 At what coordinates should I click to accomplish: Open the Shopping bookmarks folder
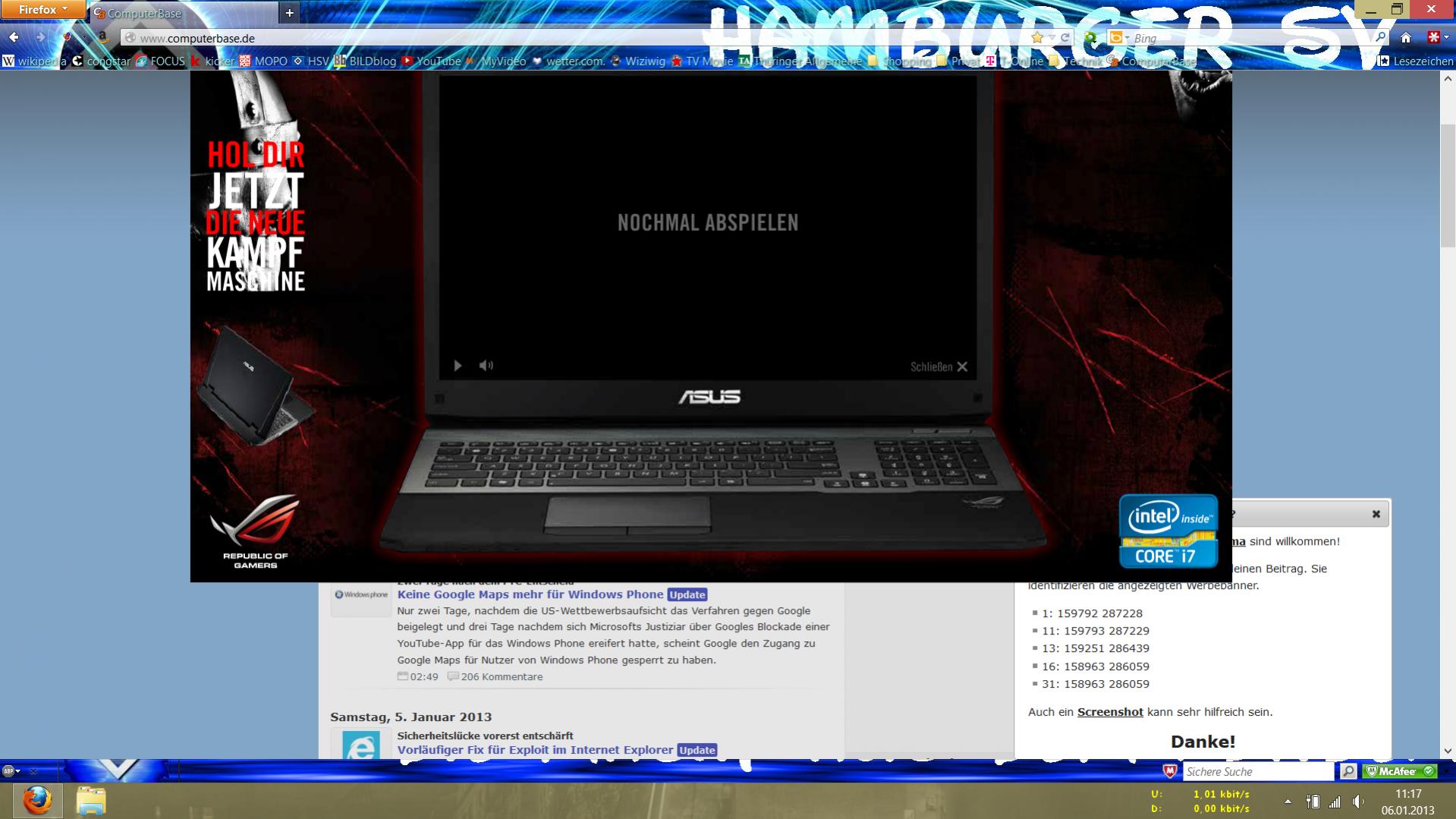(900, 61)
